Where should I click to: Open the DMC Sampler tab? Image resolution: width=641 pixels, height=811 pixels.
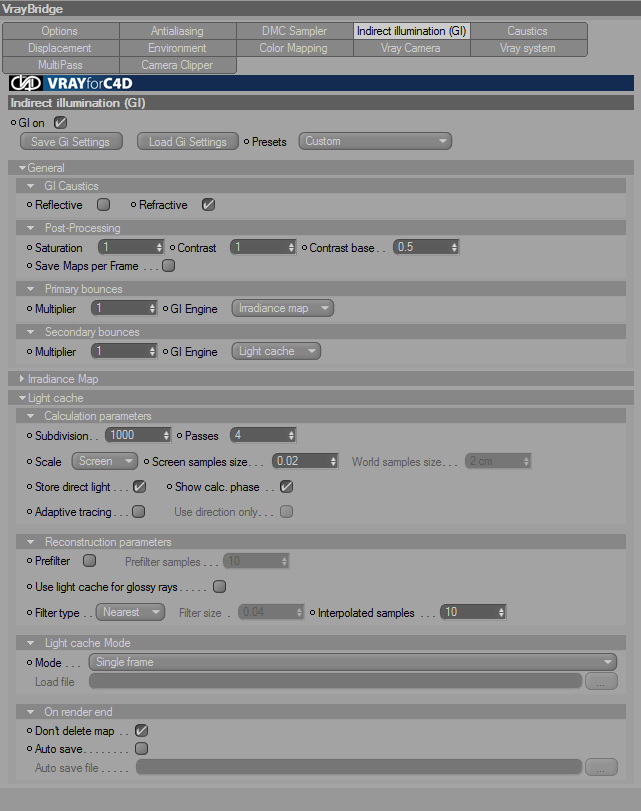[x=294, y=31]
